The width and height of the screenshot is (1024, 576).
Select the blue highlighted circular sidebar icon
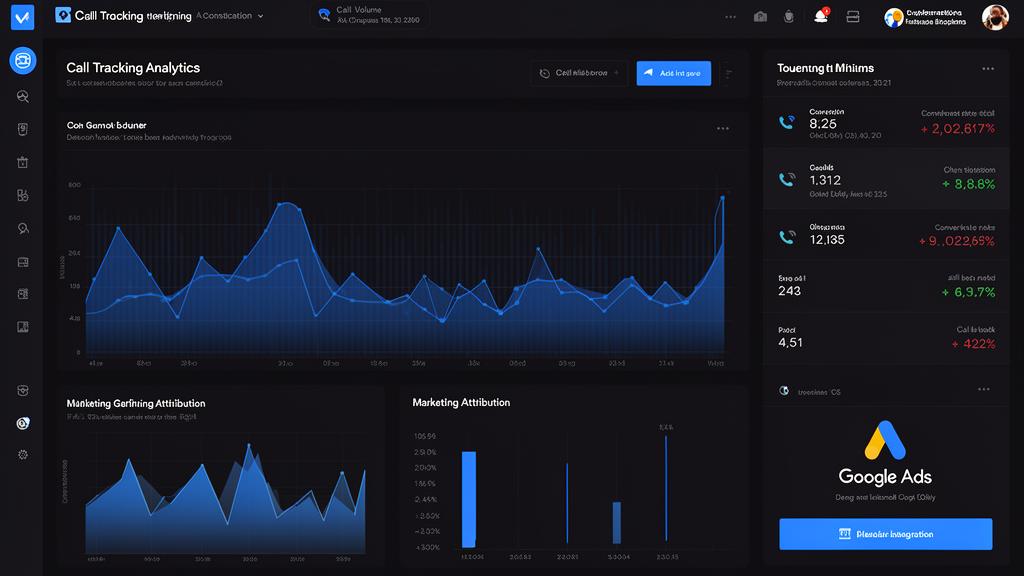coord(23,61)
